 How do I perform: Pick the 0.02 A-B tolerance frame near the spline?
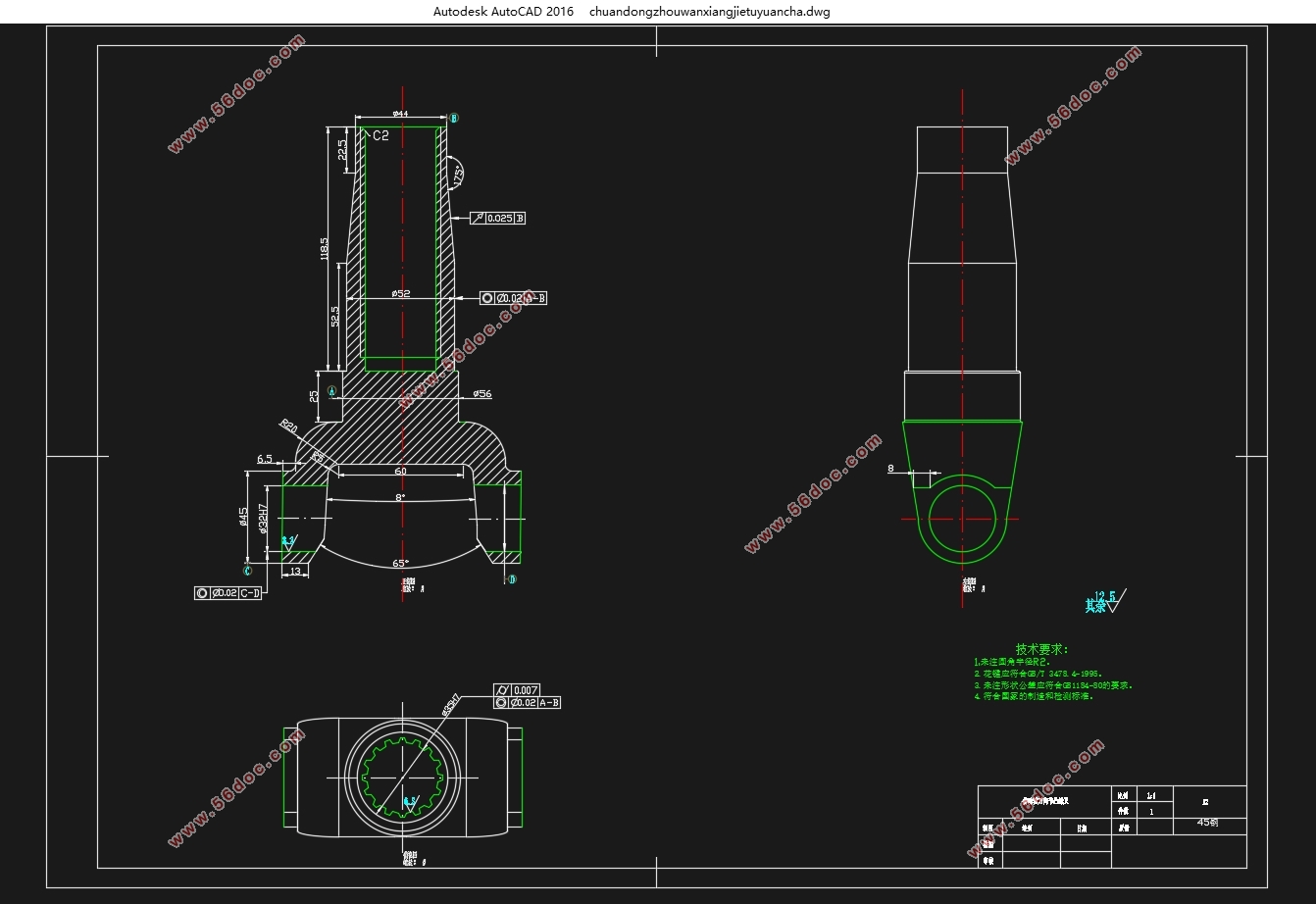pyautogui.click(x=528, y=703)
